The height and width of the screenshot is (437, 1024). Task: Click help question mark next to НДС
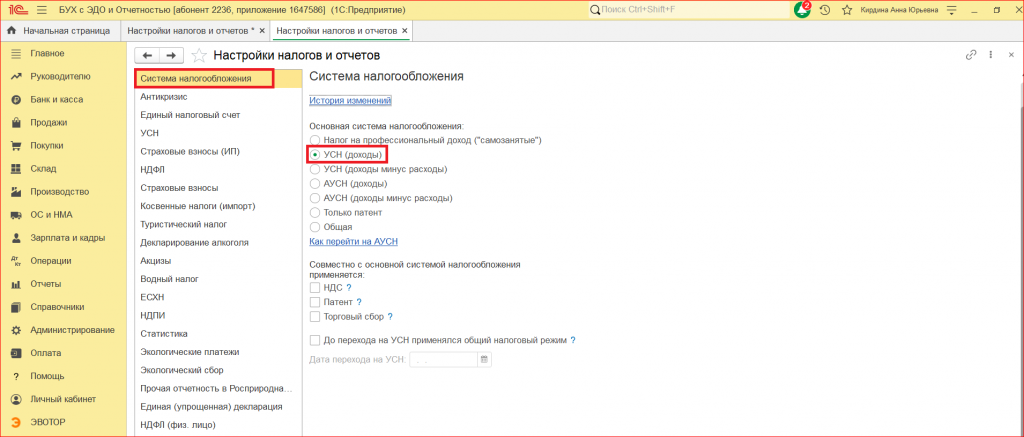pos(349,287)
